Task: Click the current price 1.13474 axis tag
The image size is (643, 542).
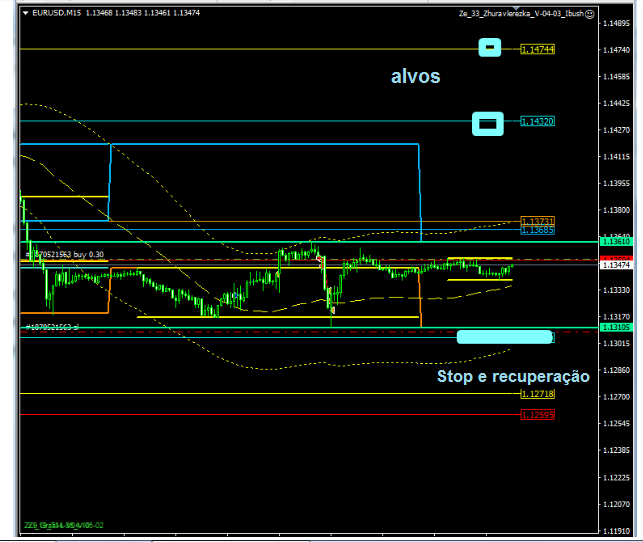Action: tap(615, 265)
